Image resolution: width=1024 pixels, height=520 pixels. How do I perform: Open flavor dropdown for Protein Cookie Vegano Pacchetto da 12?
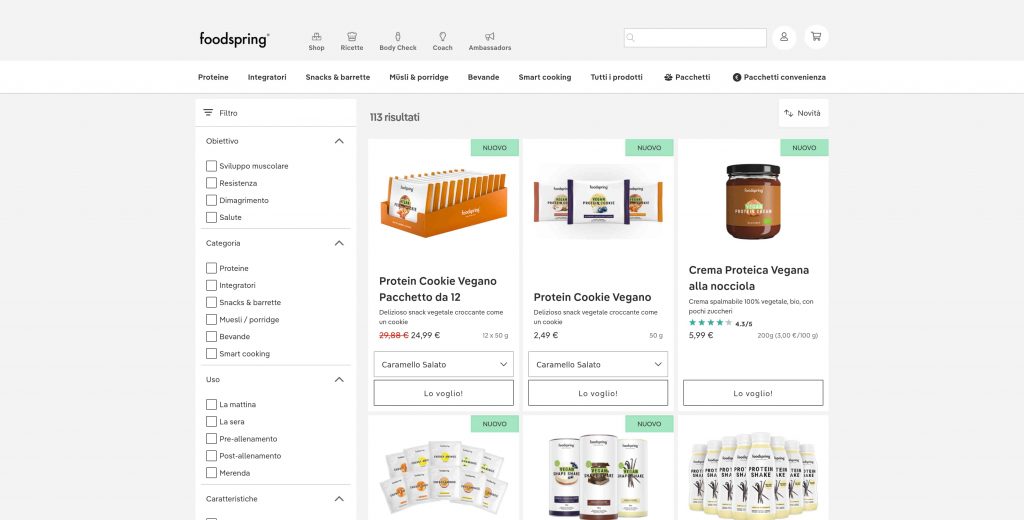point(443,365)
